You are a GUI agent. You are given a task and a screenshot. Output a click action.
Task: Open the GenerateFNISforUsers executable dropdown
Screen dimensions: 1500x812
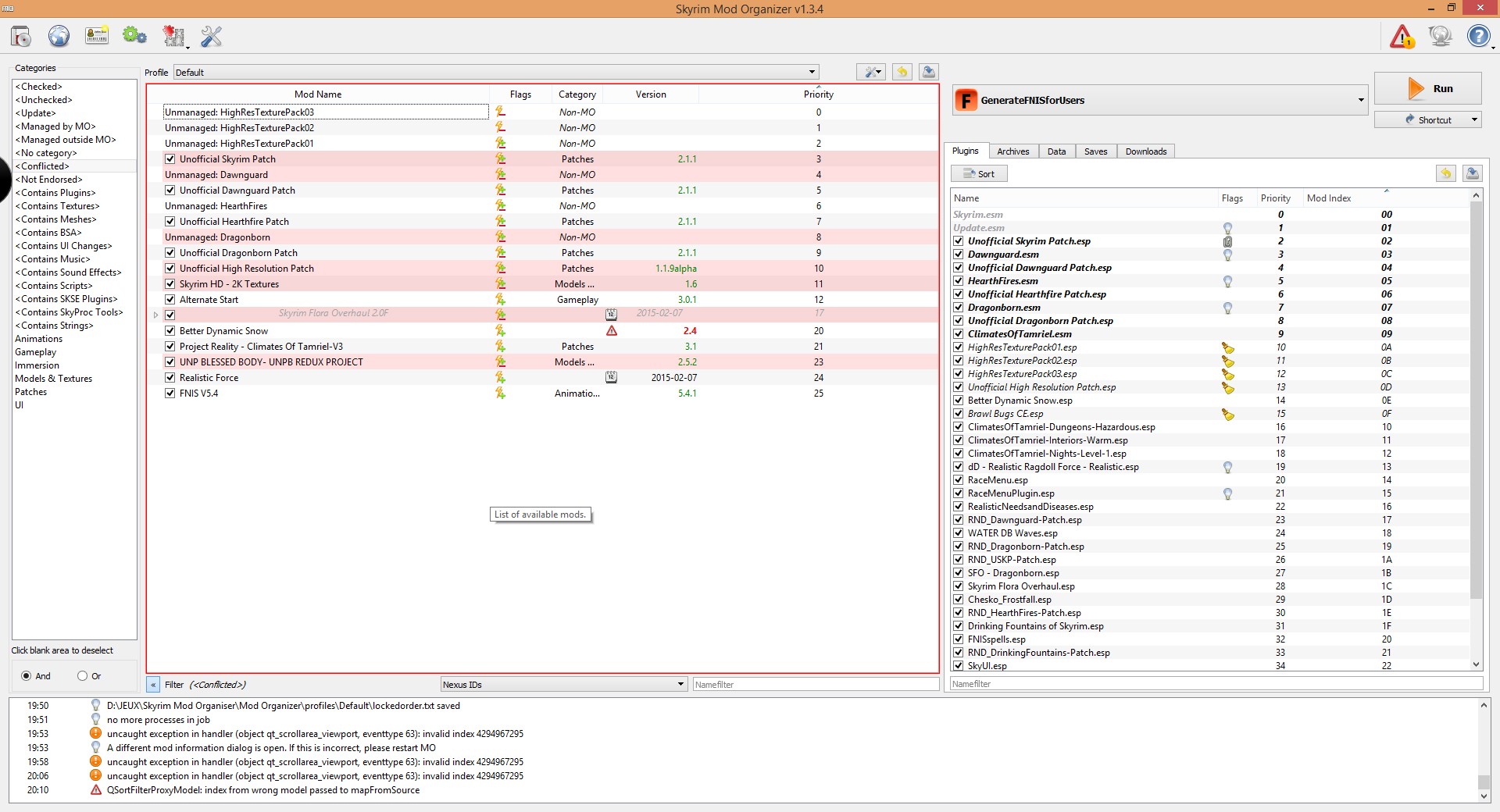pos(1160,100)
